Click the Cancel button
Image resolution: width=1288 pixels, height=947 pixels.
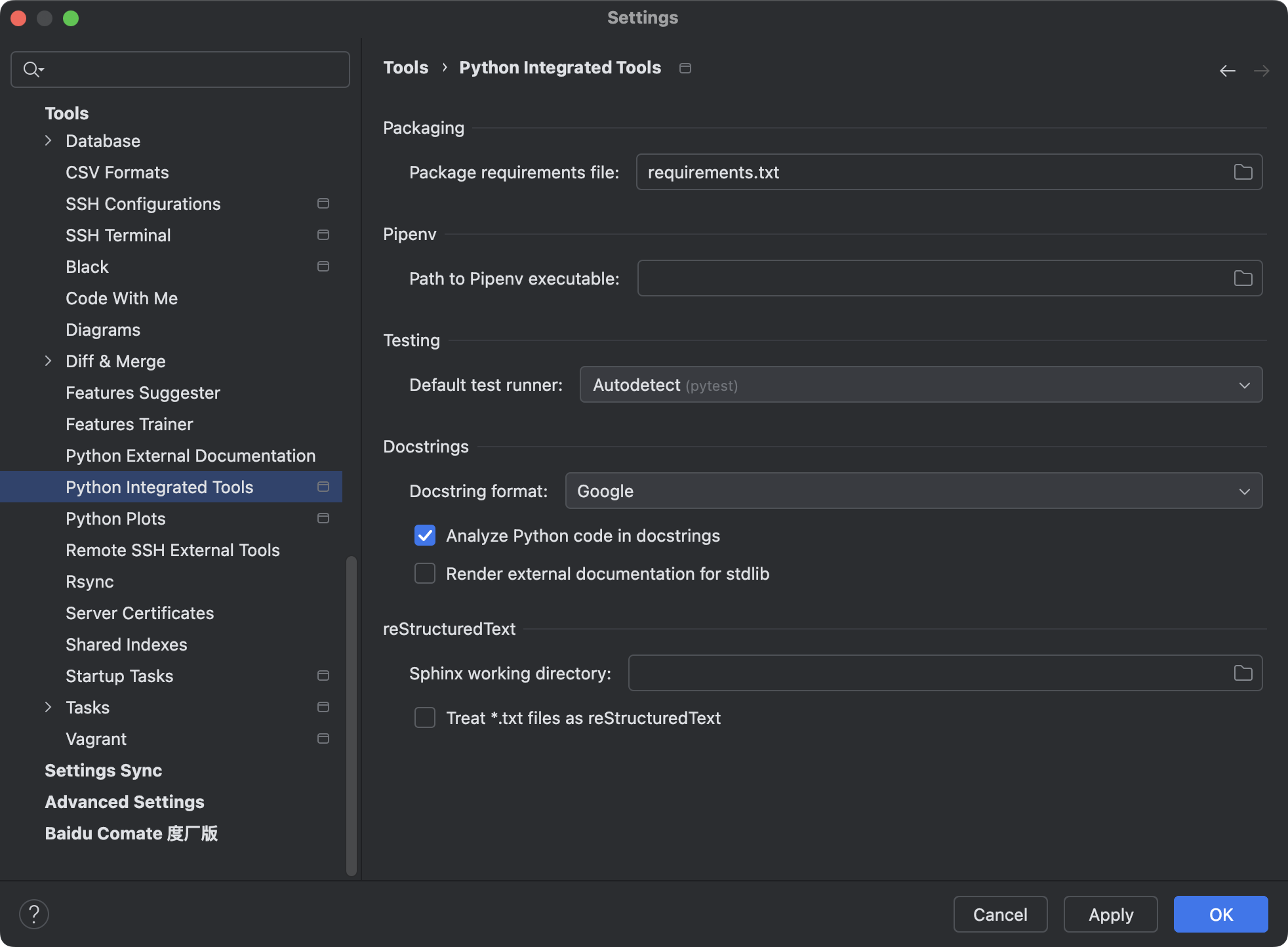(1000, 914)
